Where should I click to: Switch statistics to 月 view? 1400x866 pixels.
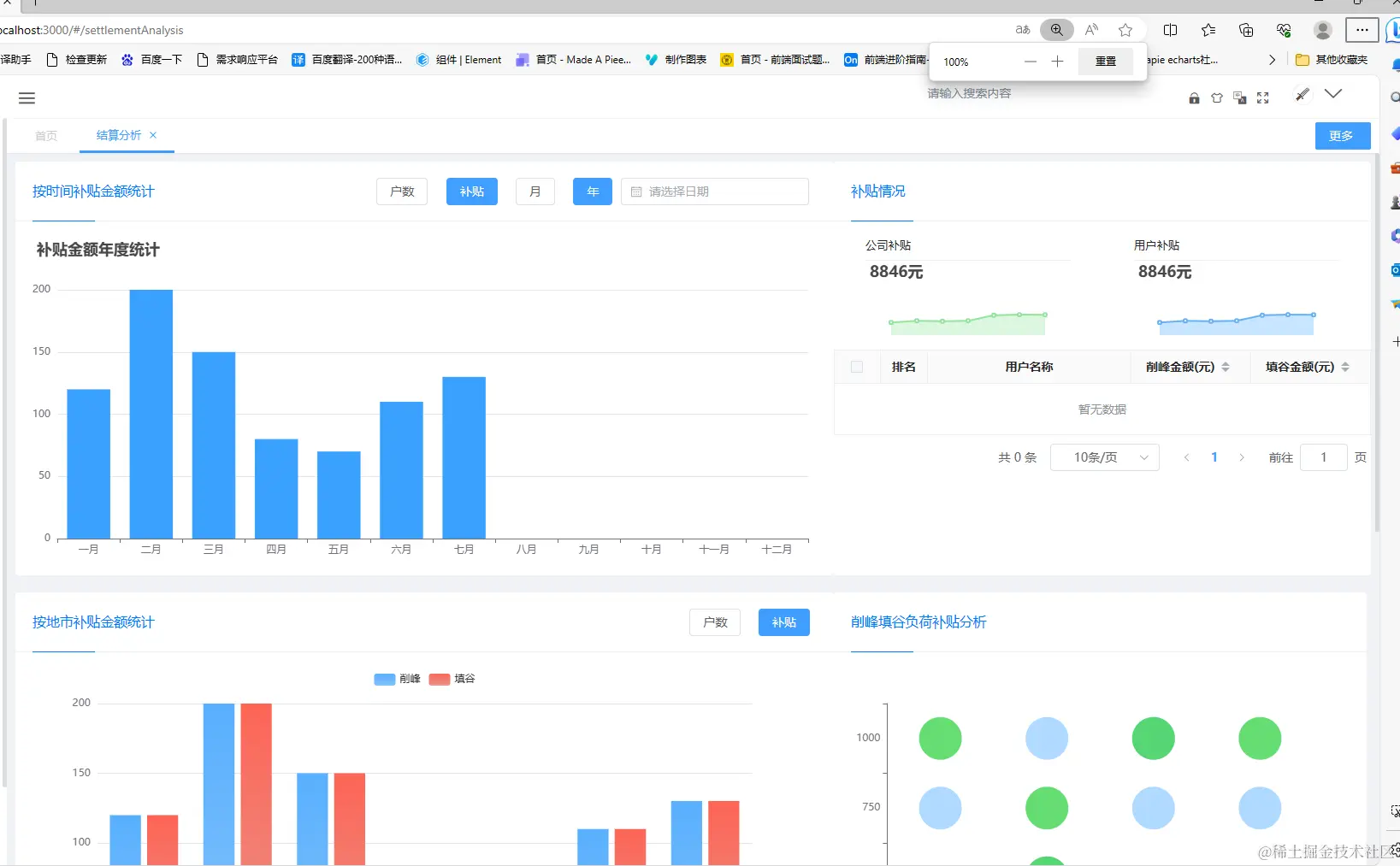(x=535, y=191)
